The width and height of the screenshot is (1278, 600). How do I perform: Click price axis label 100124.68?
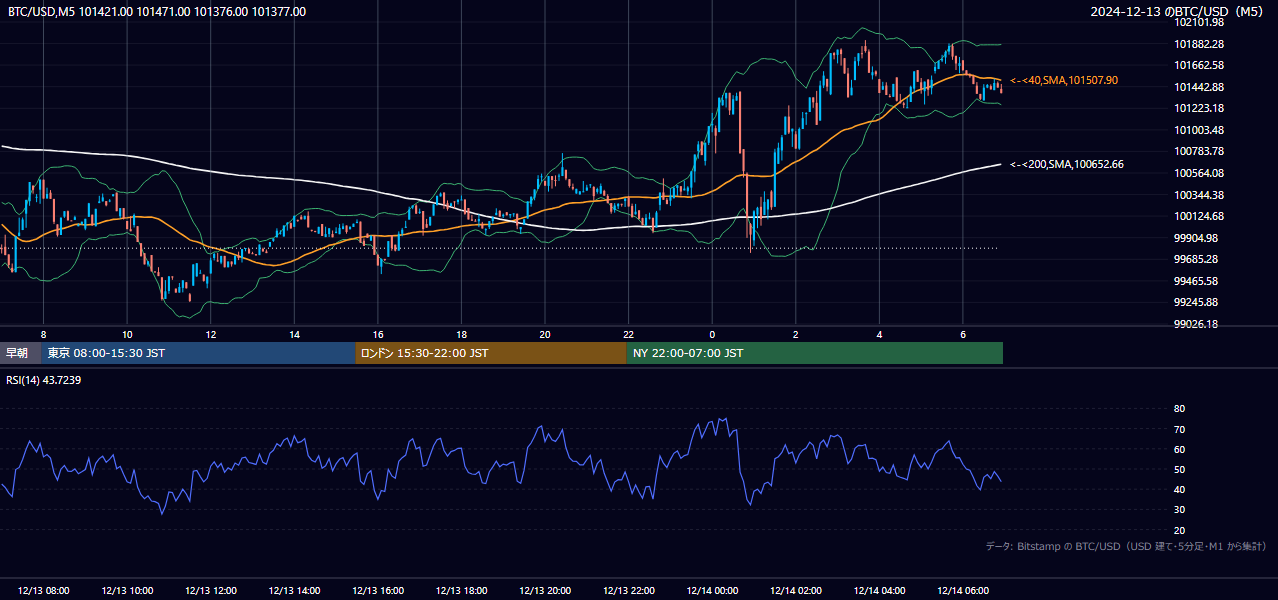click(1200, 216)
